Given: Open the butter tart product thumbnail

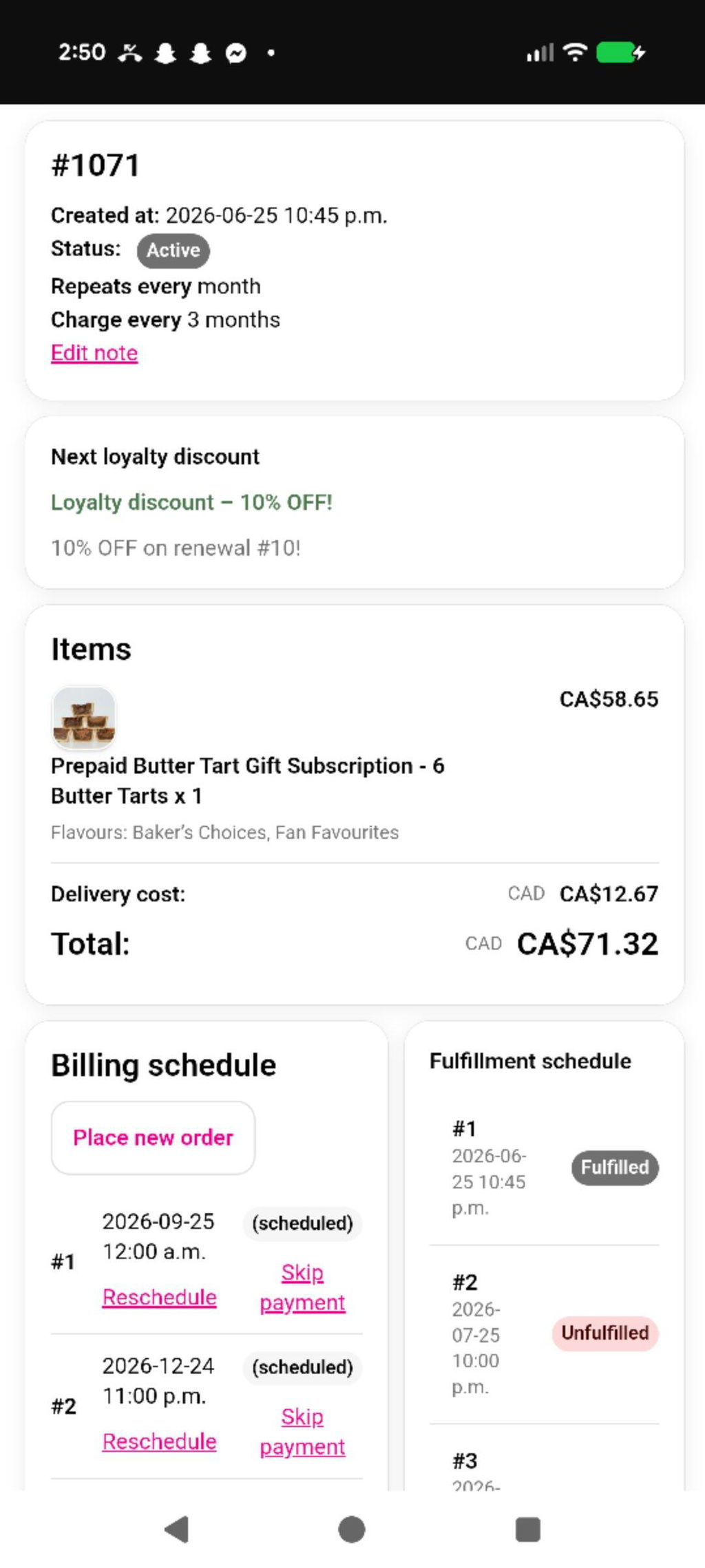Looking at the screenshot, I should tap(83, 718).
